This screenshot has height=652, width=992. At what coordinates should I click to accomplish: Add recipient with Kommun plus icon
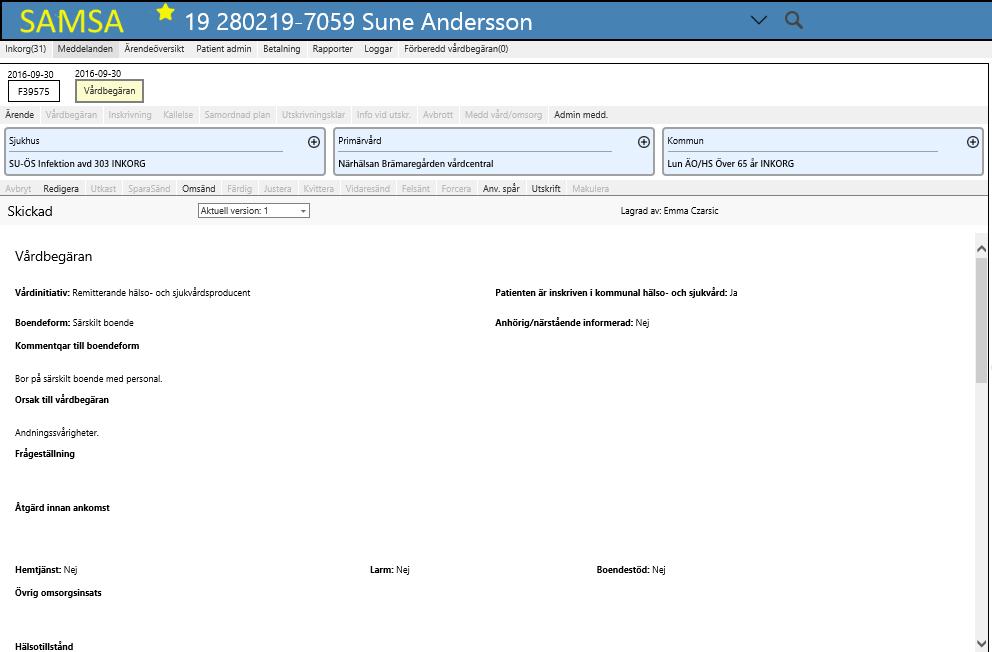(972, 142)
